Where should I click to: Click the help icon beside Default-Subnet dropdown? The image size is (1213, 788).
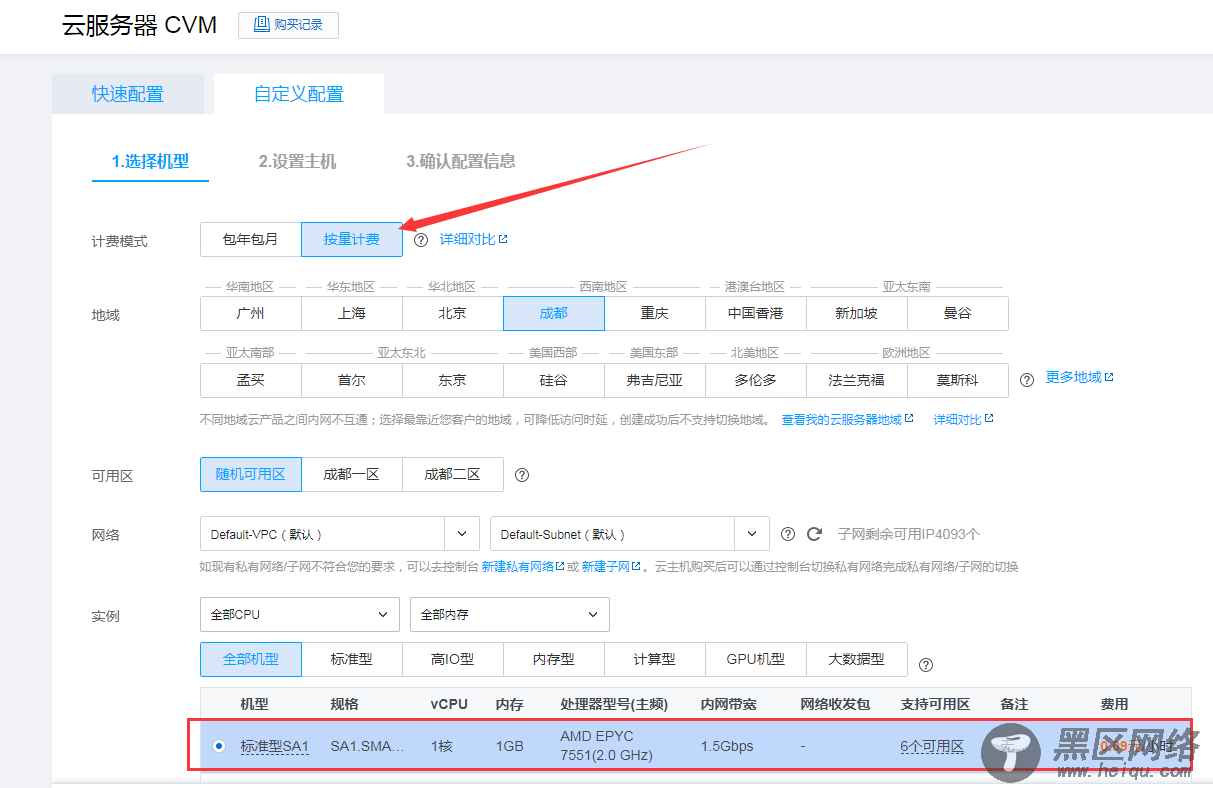click(788, 534)
